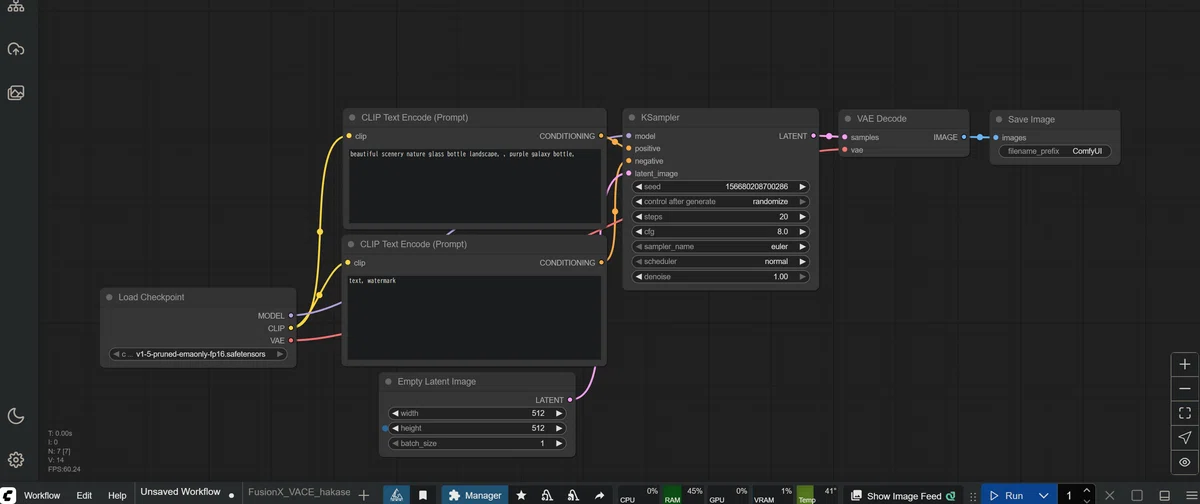
Task: Switch to the Unsaved Workflow tab
Action: (180, 492)
